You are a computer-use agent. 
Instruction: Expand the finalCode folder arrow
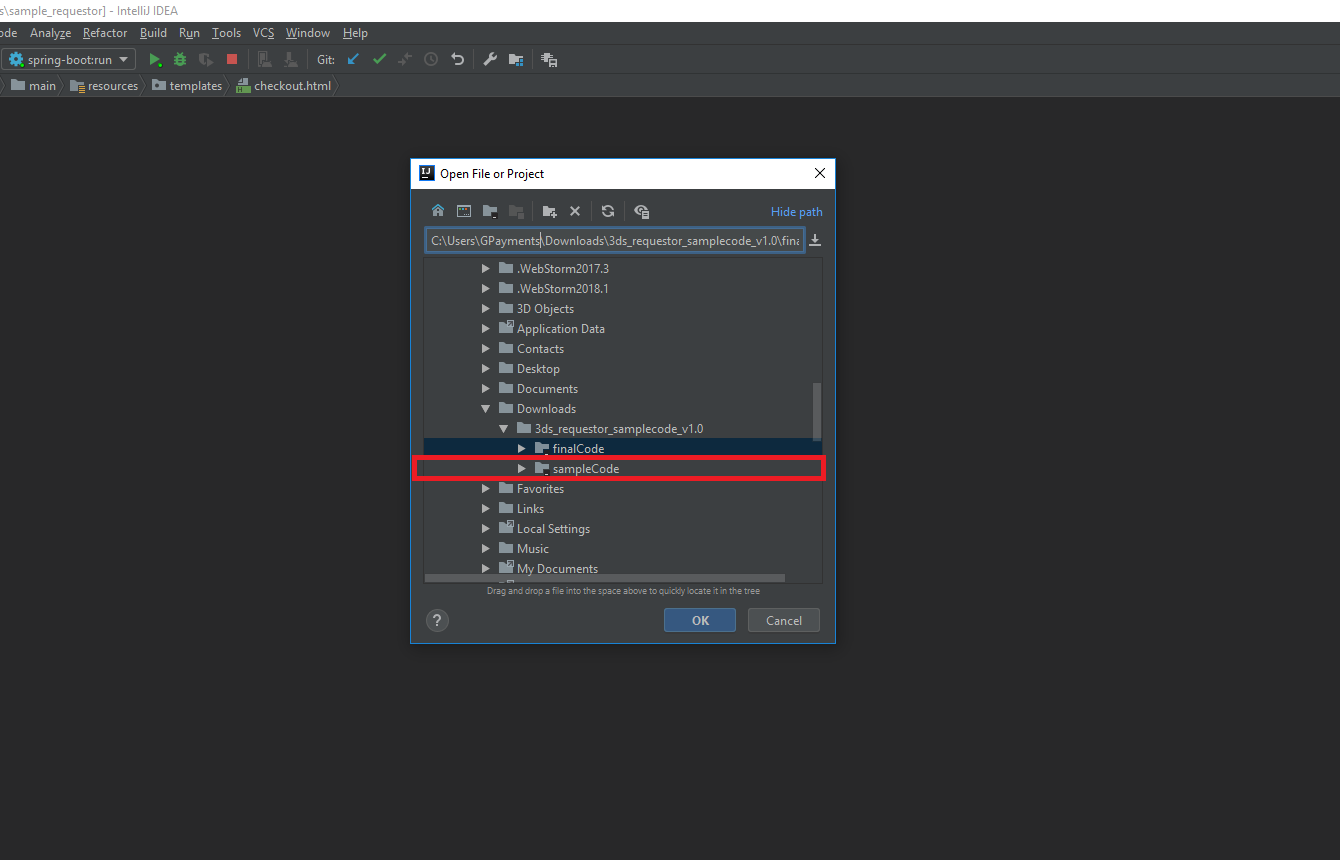[x=522, y=449]
